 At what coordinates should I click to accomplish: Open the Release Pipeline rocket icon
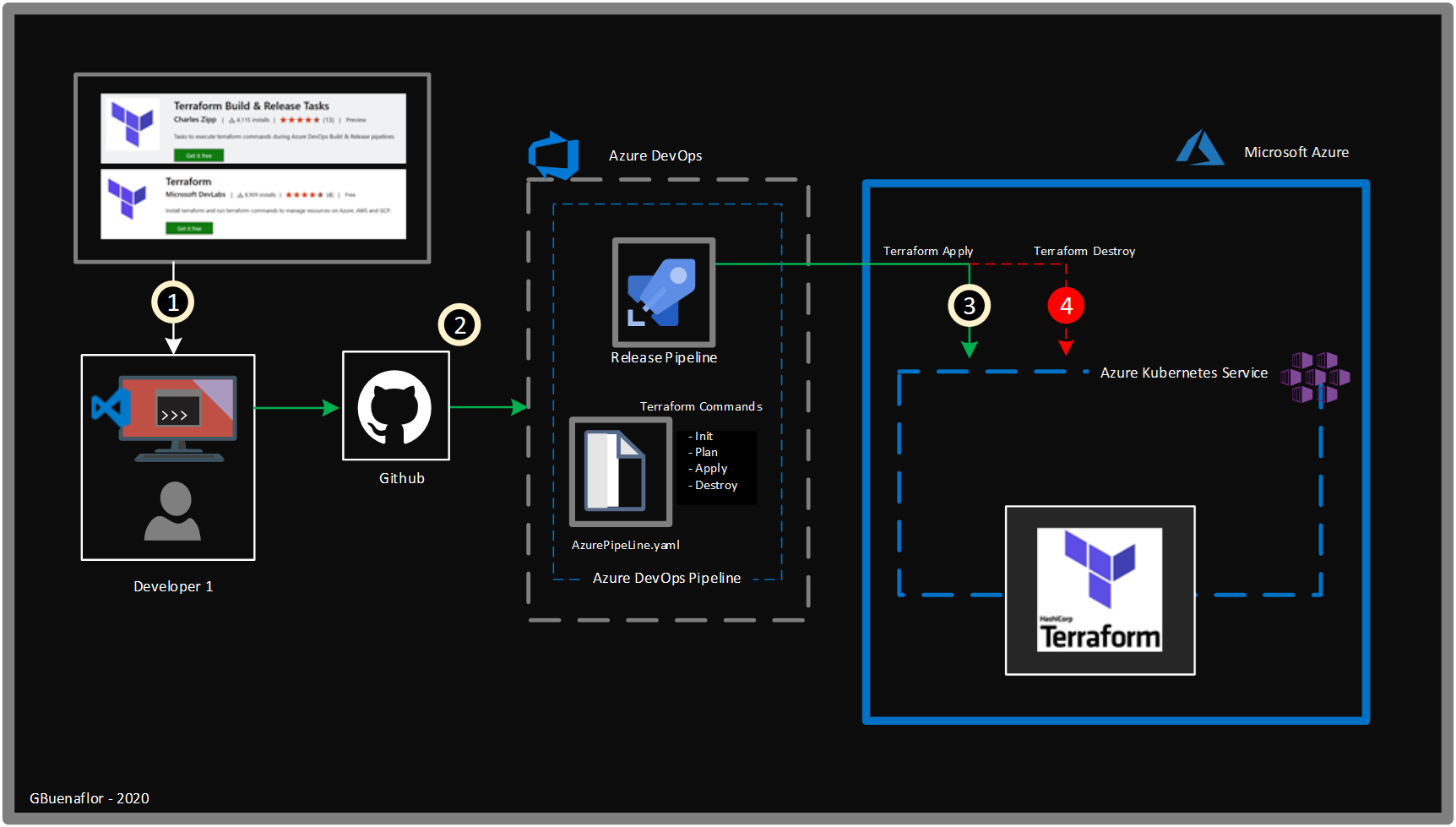(x=664, y=292)
